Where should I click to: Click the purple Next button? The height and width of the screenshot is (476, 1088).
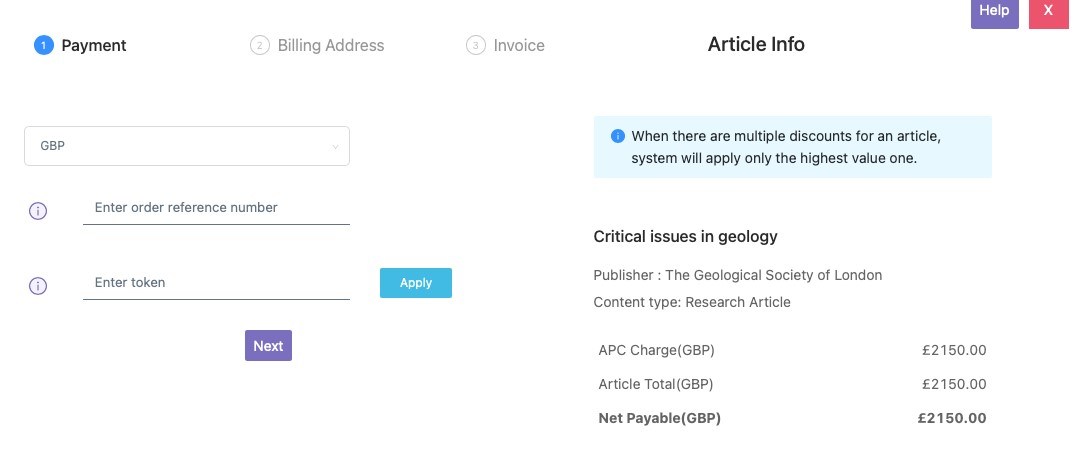[268, 346]
